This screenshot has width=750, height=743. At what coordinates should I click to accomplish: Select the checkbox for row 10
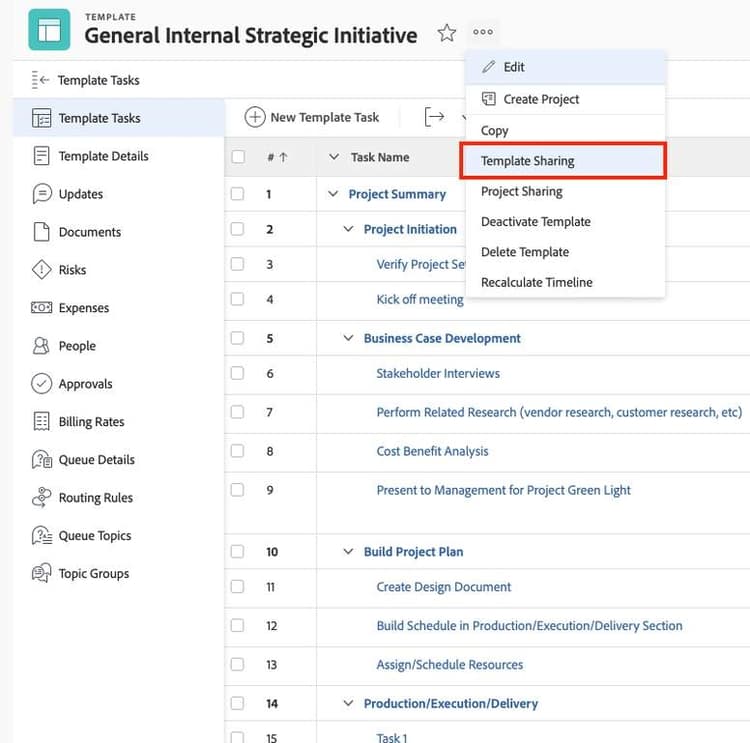238,551
